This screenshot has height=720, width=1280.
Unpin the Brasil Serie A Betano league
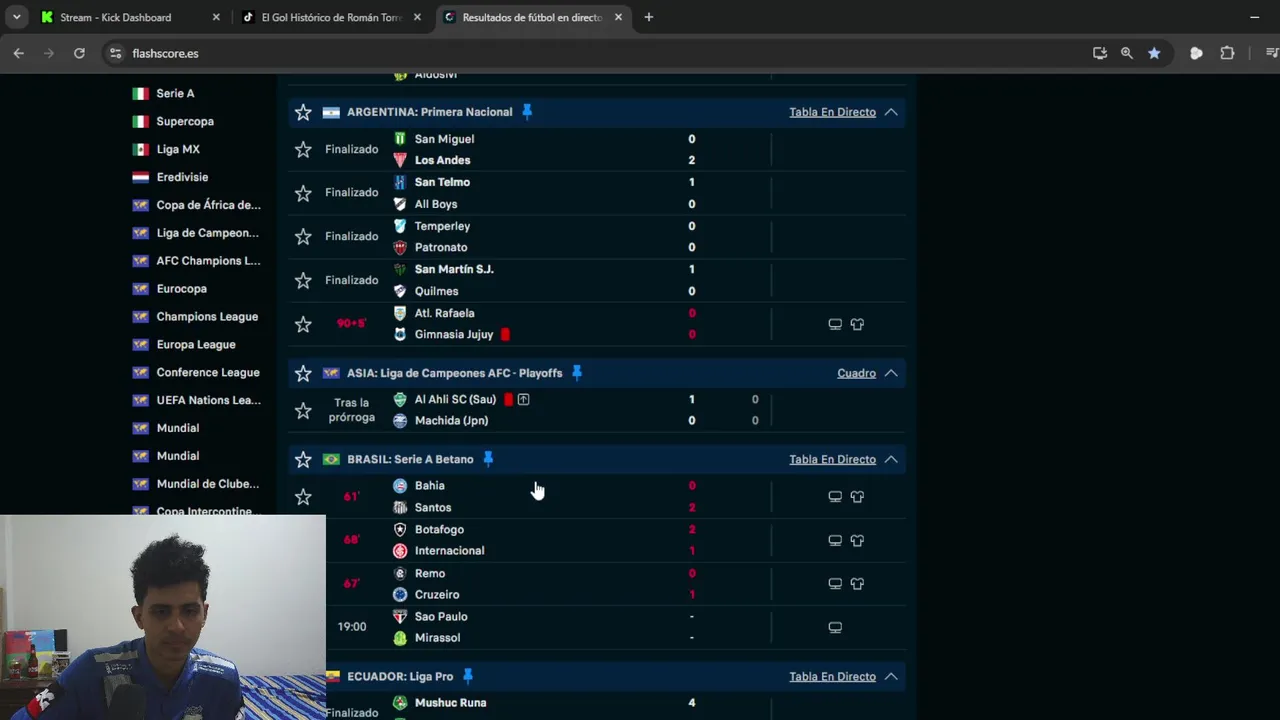tap(488, 459)
